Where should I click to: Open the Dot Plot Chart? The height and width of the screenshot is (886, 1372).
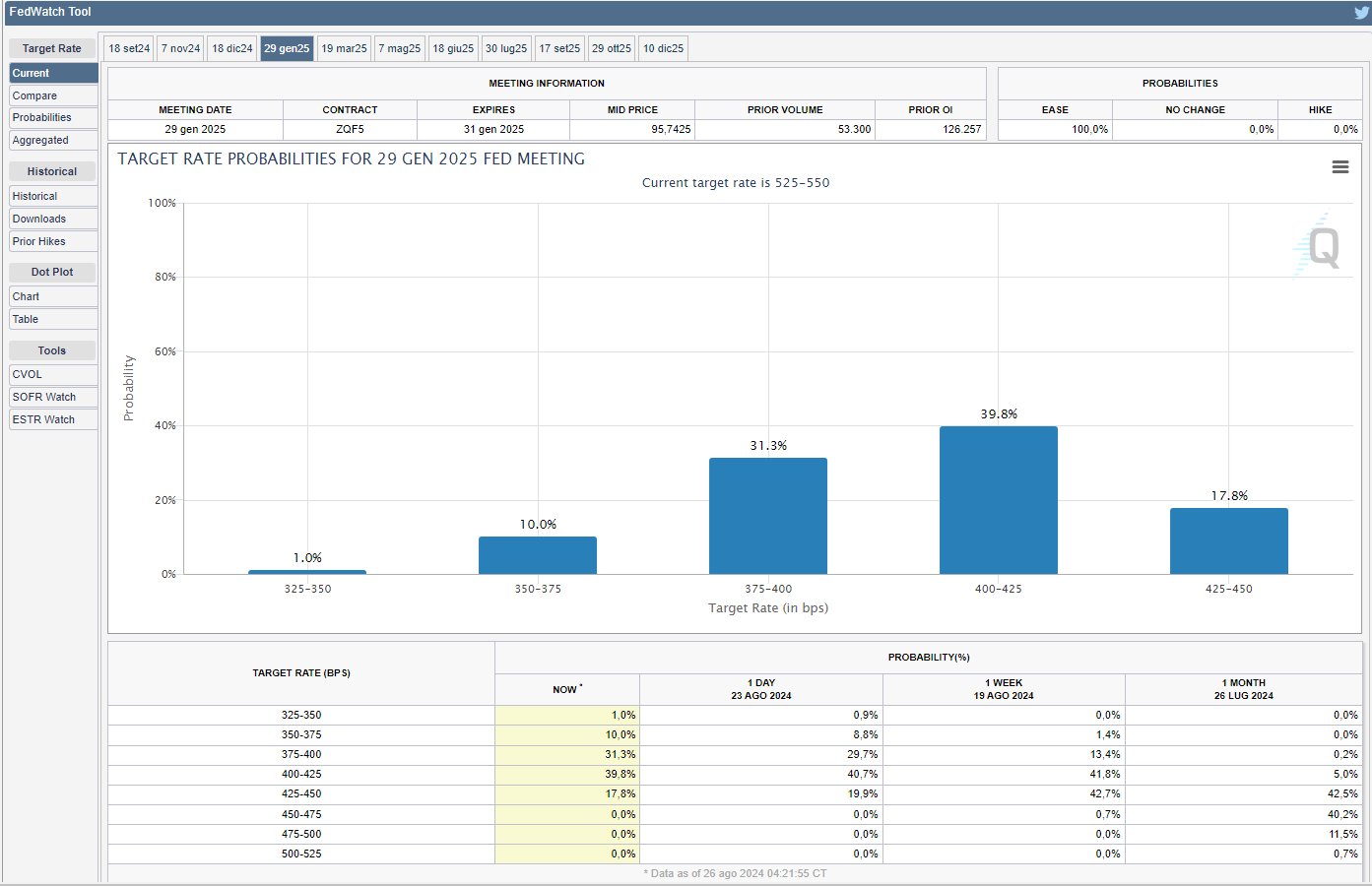click(x=53, y=296)
